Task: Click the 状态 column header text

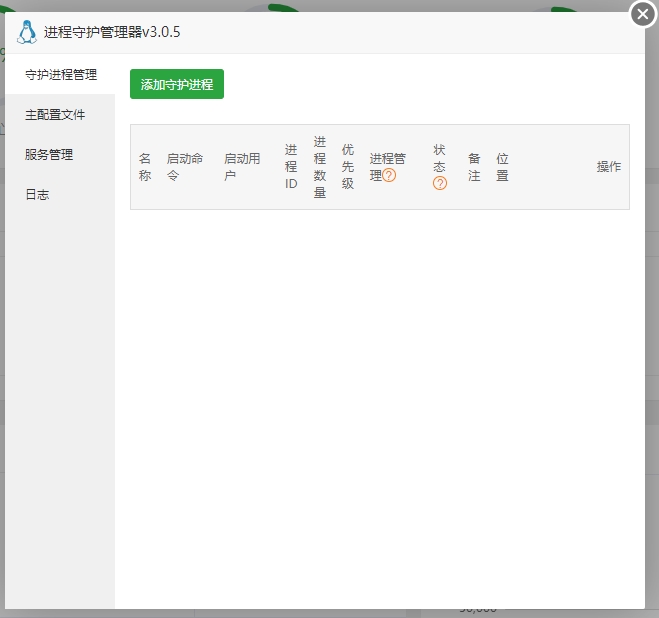Action: click(439, 158)
